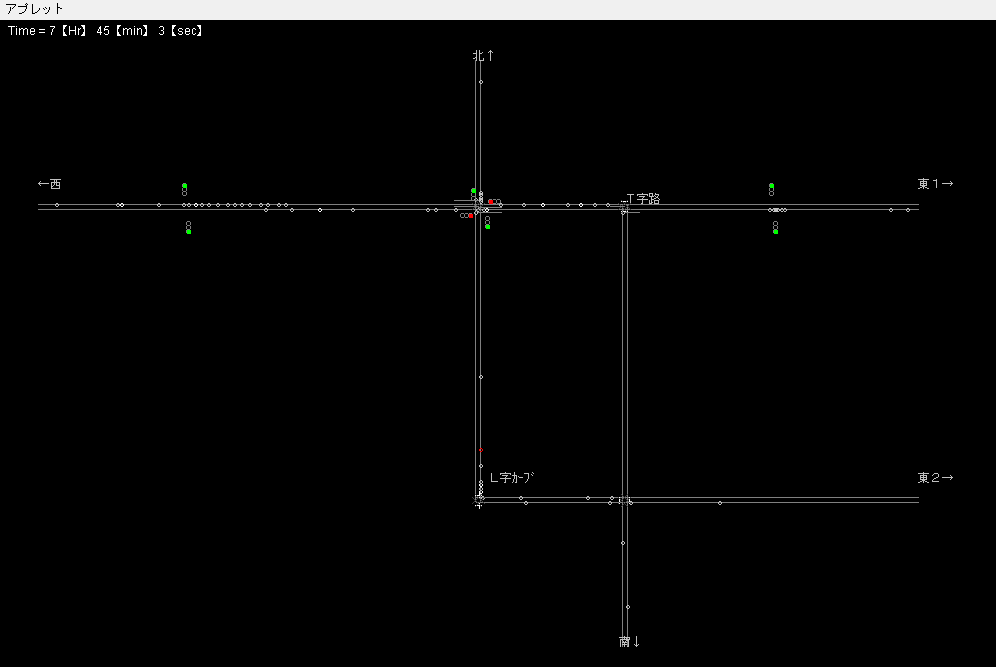Click the 東２→ direction label

(x=935, y=477)
